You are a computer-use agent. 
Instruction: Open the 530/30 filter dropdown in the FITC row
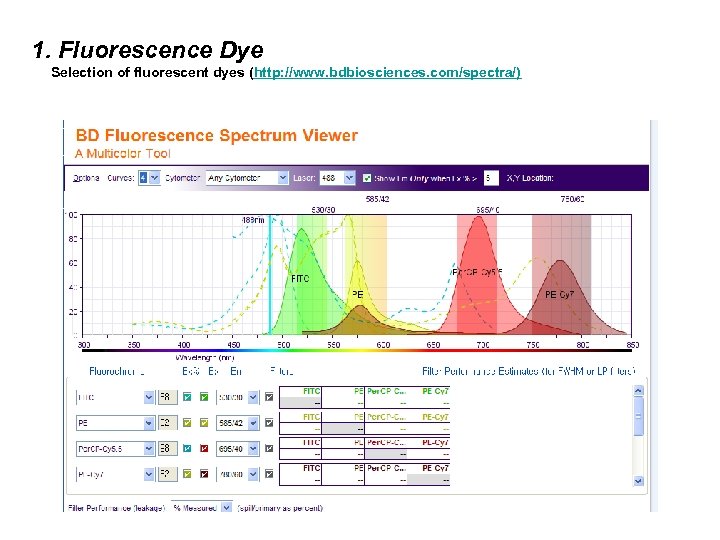pyautogui.click(x=237, y=397)
